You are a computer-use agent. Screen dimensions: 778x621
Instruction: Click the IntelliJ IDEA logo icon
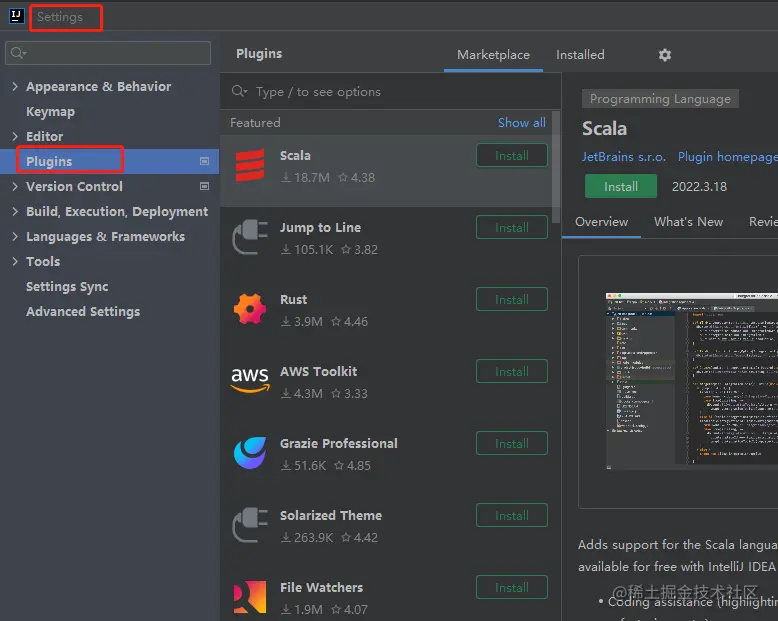tap(16, 16)
